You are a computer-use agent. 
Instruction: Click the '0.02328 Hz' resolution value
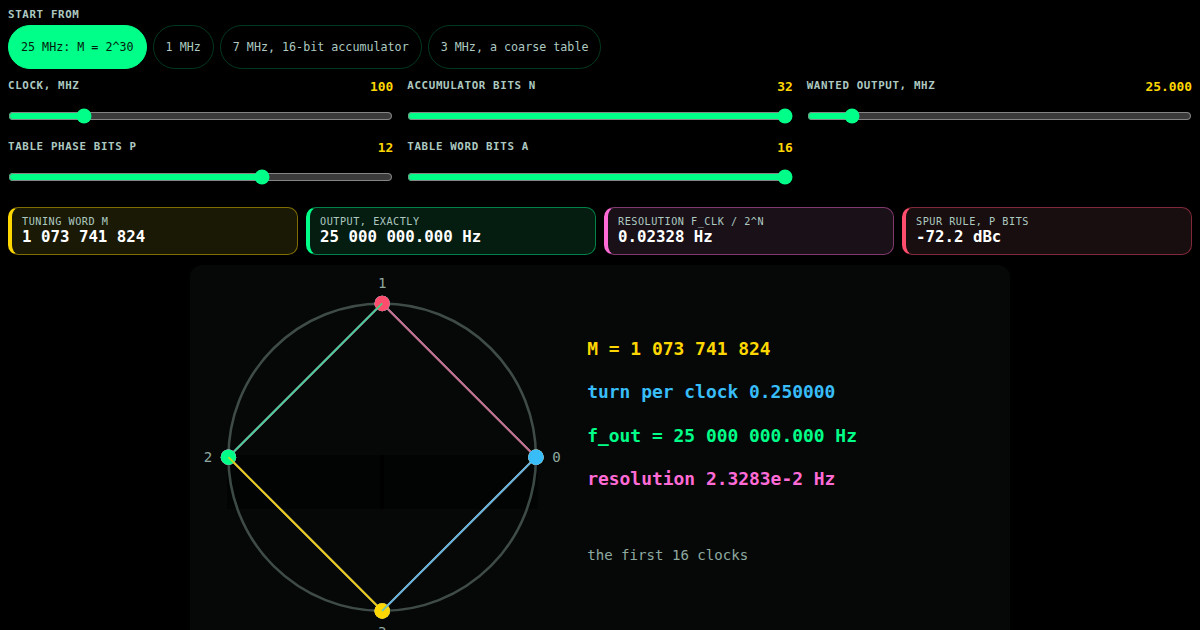pos(665,237)
